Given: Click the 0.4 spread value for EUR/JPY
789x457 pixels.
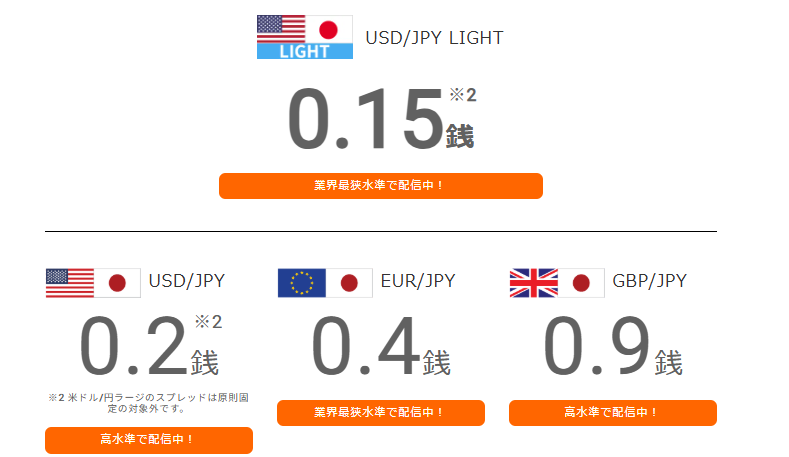Looking at the screenshot, I should [366, 345].
